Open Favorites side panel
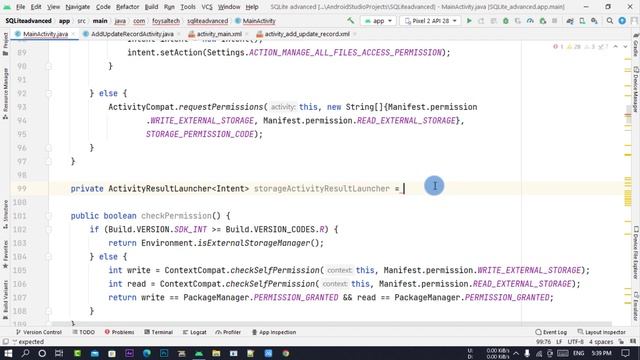640x360 pixels. pos(5,254)
